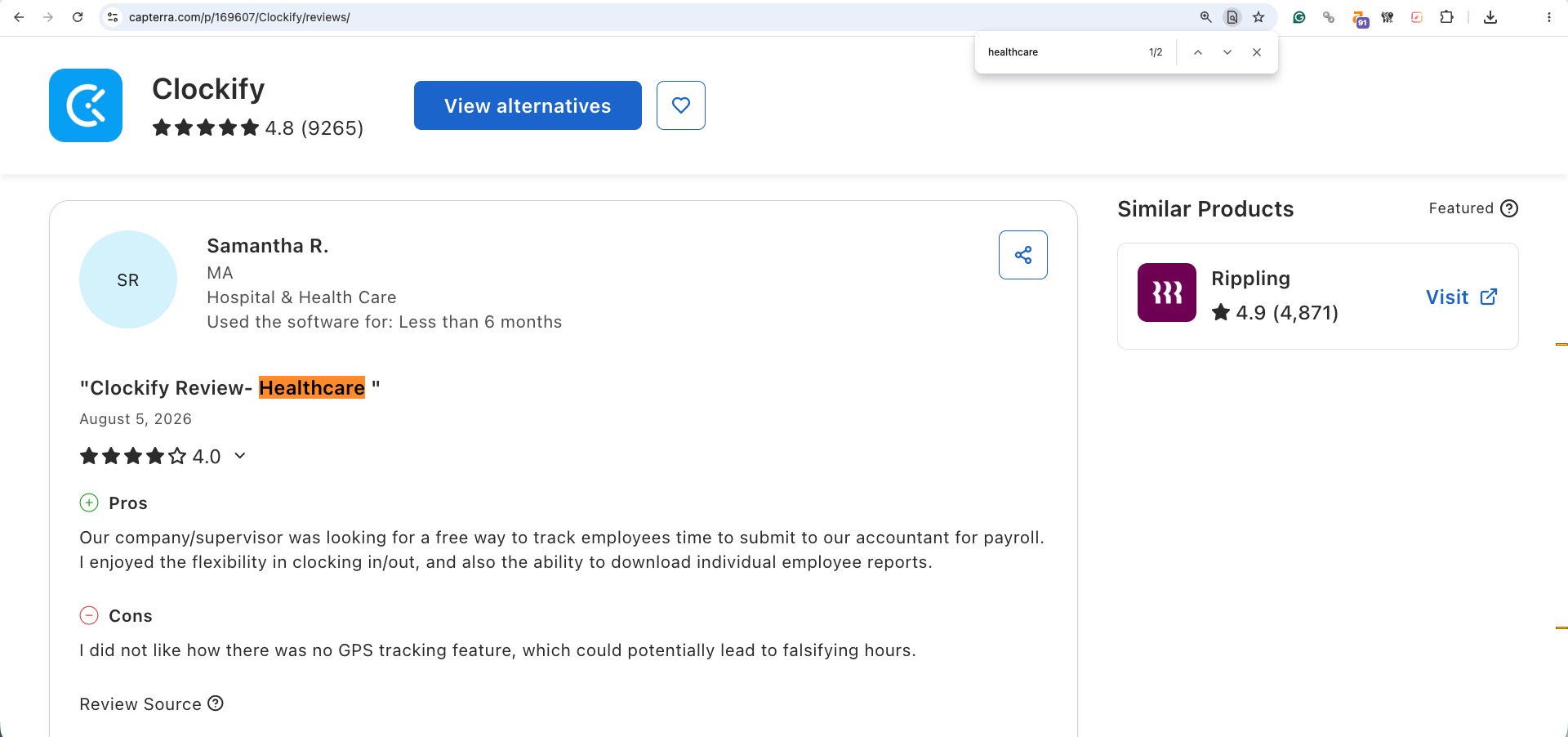Image resolution: width=1568 pixels, height=737 pixels.
Task: Click the 'Similar Products' heading
Action: click(1205, 209)
